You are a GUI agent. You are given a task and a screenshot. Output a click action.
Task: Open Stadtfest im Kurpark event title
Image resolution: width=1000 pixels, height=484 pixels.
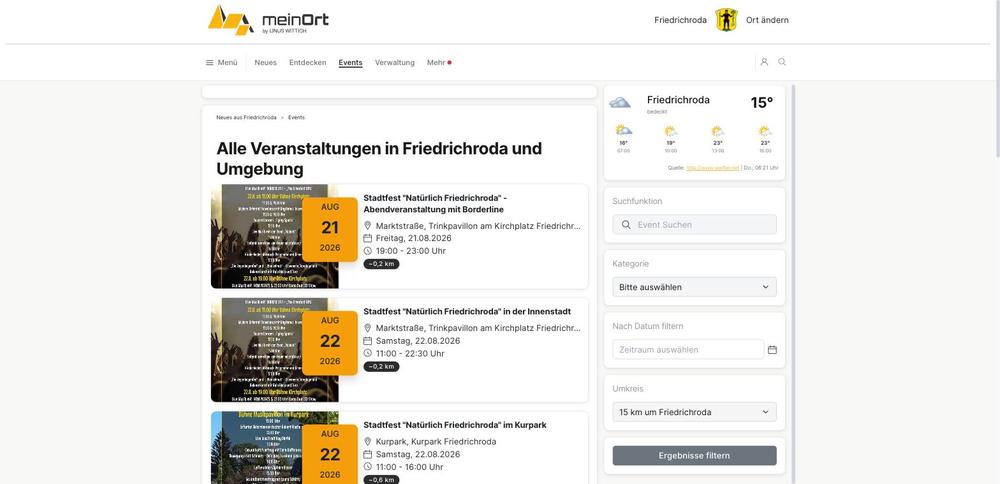point(455,425)
